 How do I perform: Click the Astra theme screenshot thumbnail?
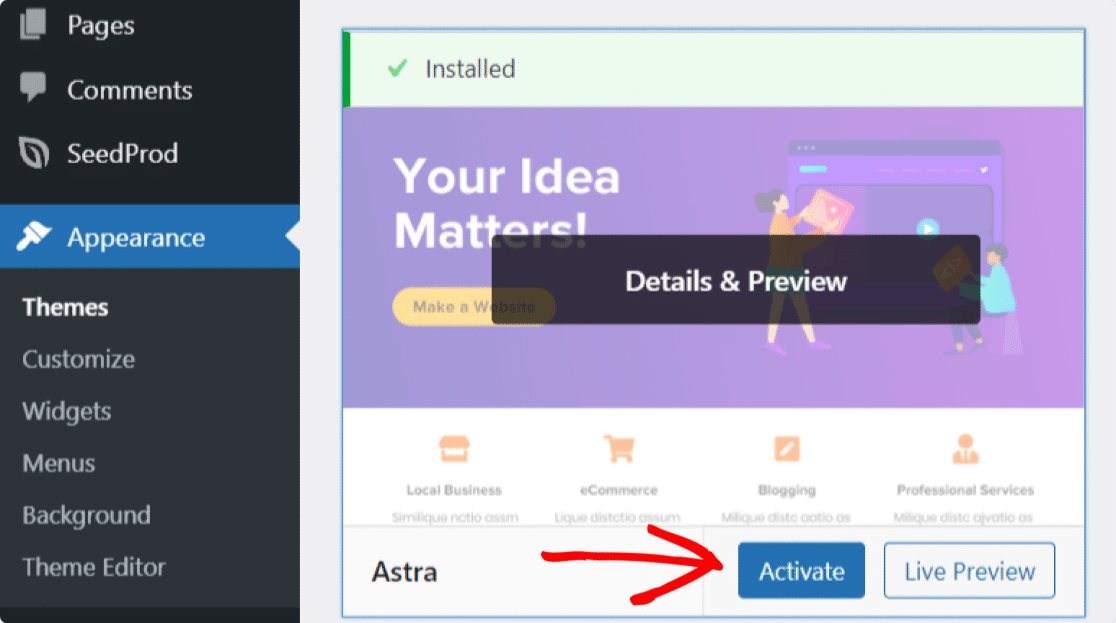point(713,317)
